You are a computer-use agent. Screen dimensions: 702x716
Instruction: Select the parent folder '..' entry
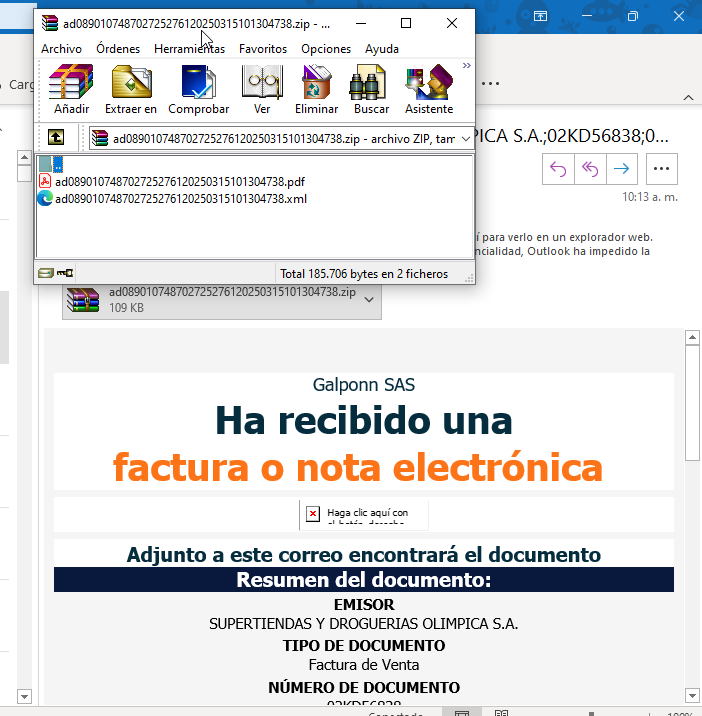[x=51, y=164]
